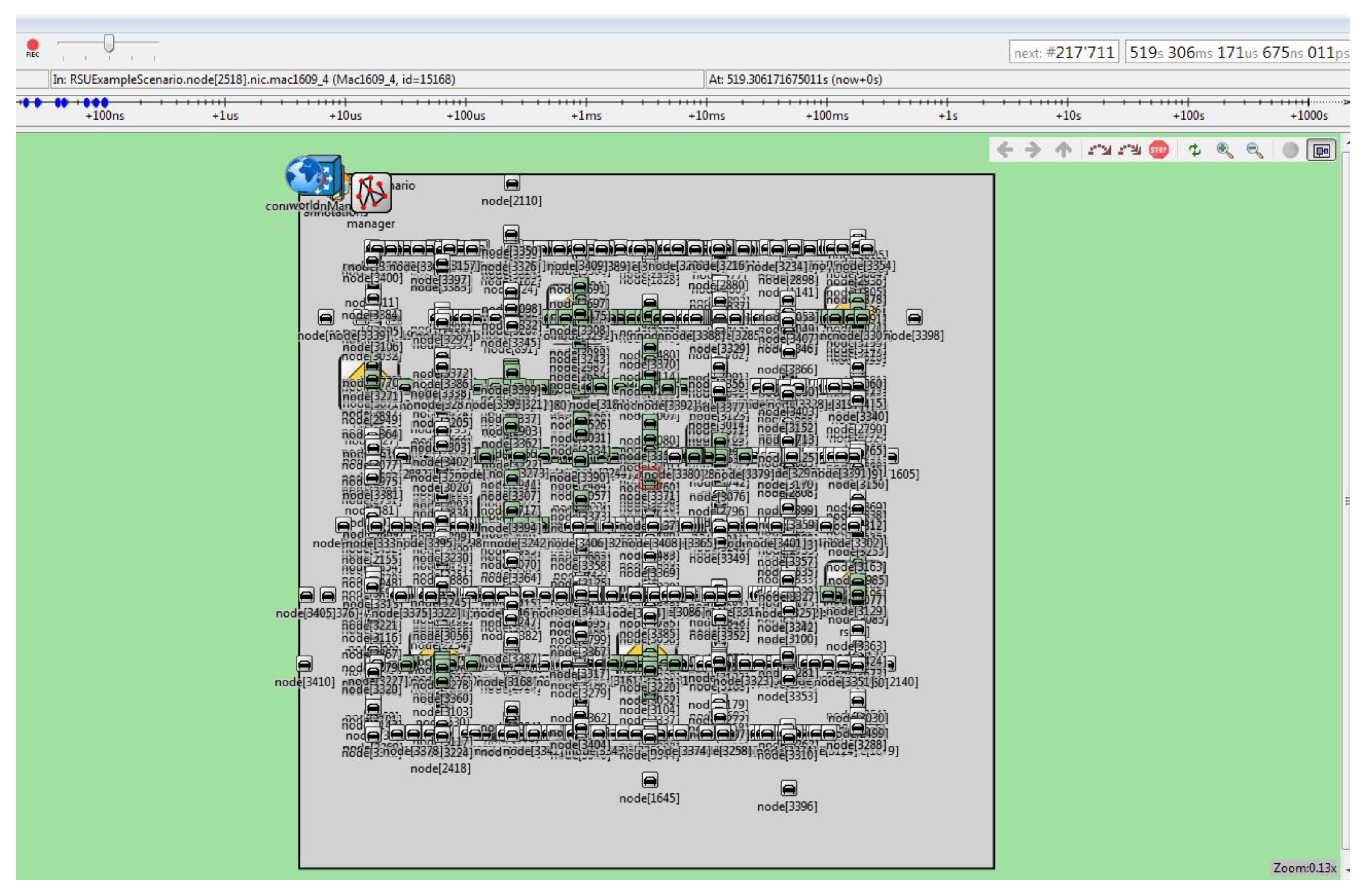The width and height of the screenshot is (1368, 896).
Task: Toggle the red REC recording button
Action: pyautogui.click(x=33, y=46)
